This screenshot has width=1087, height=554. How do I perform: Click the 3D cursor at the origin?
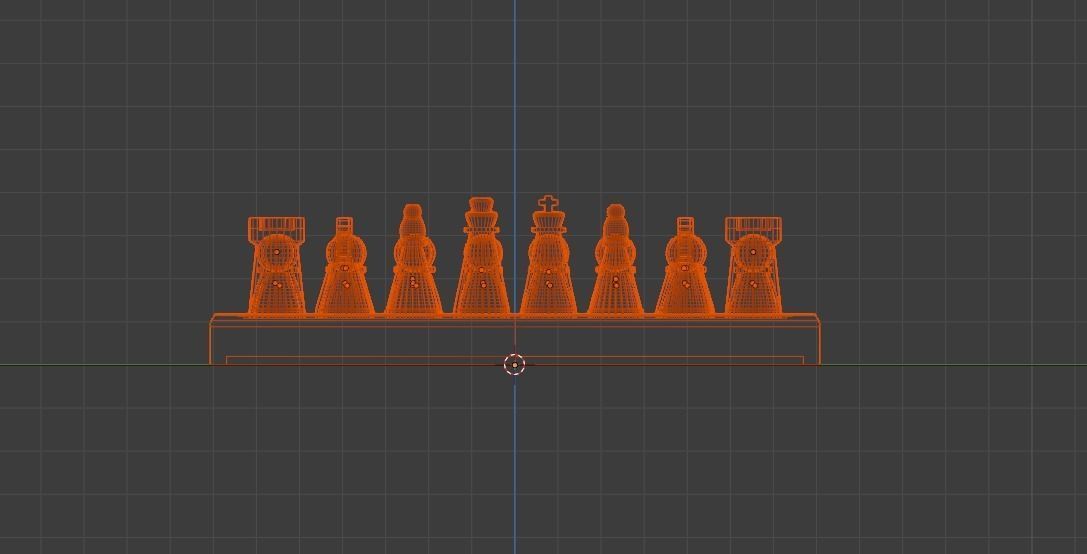(x=514, y=364)
